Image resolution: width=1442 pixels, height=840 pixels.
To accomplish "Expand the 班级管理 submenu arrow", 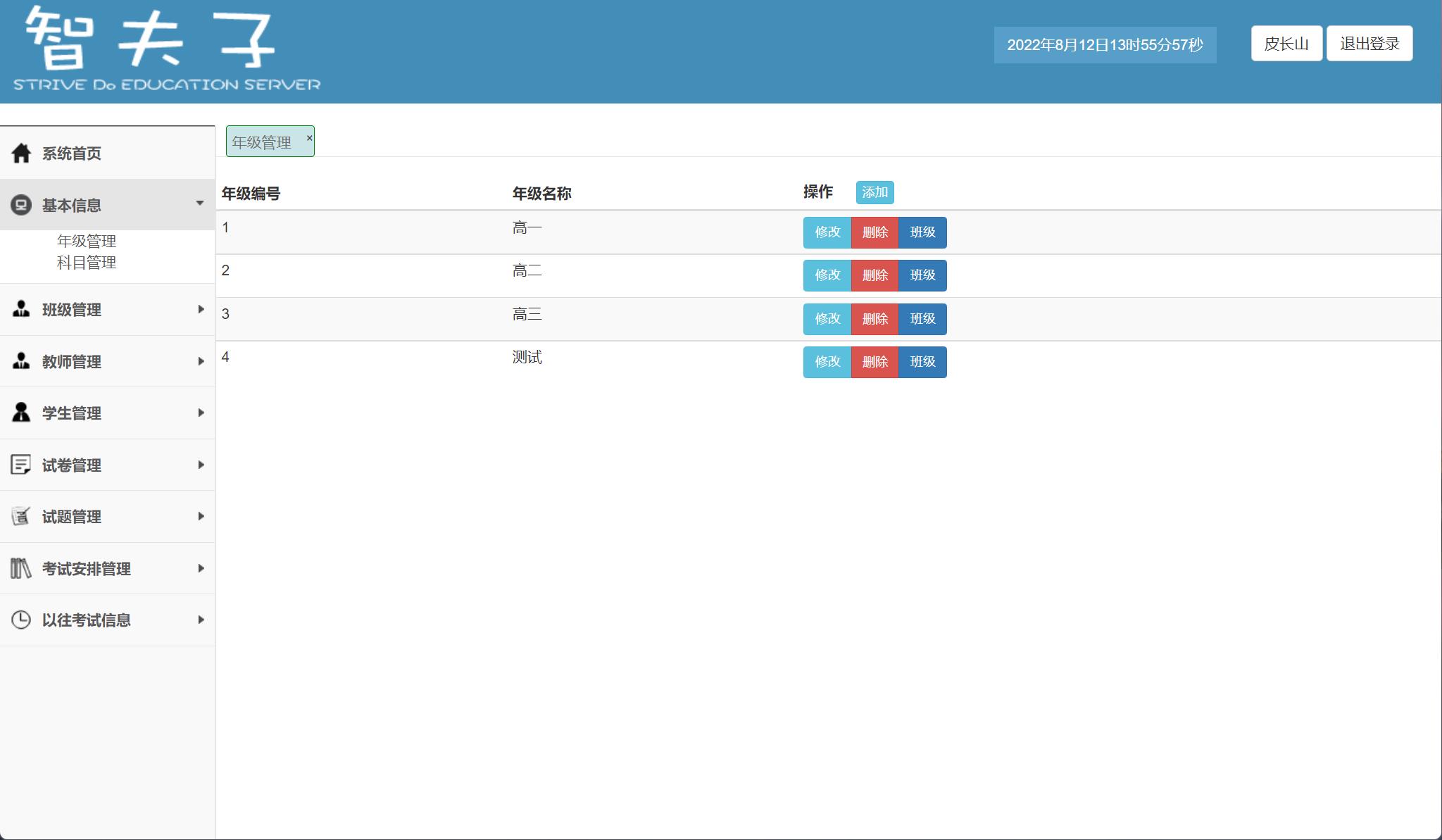I will 201,309.
